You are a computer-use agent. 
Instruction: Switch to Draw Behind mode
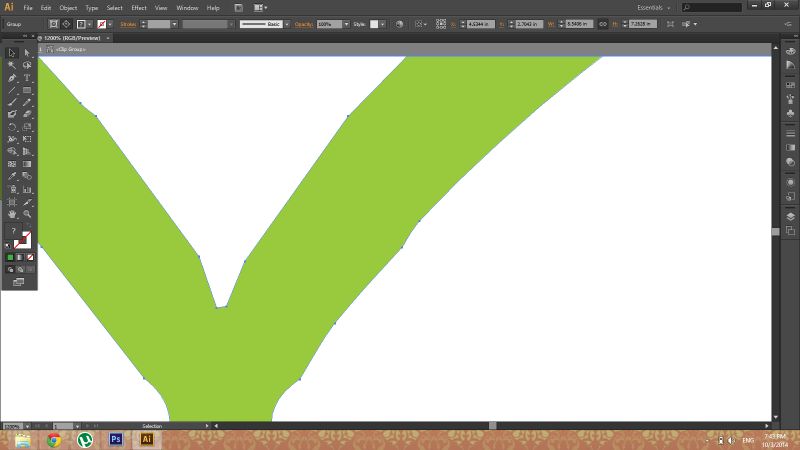coord(20,269)
